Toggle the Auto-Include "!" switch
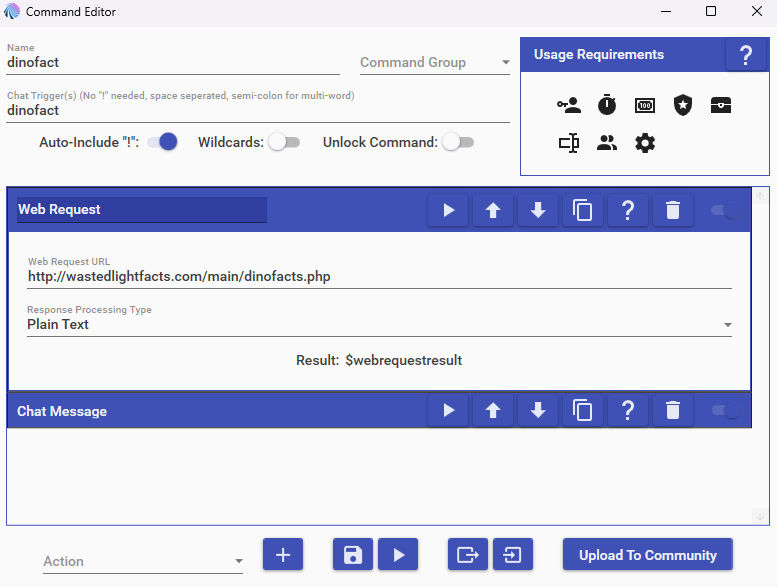This screenshot has width=777, height=587. (x=162, y=142)
